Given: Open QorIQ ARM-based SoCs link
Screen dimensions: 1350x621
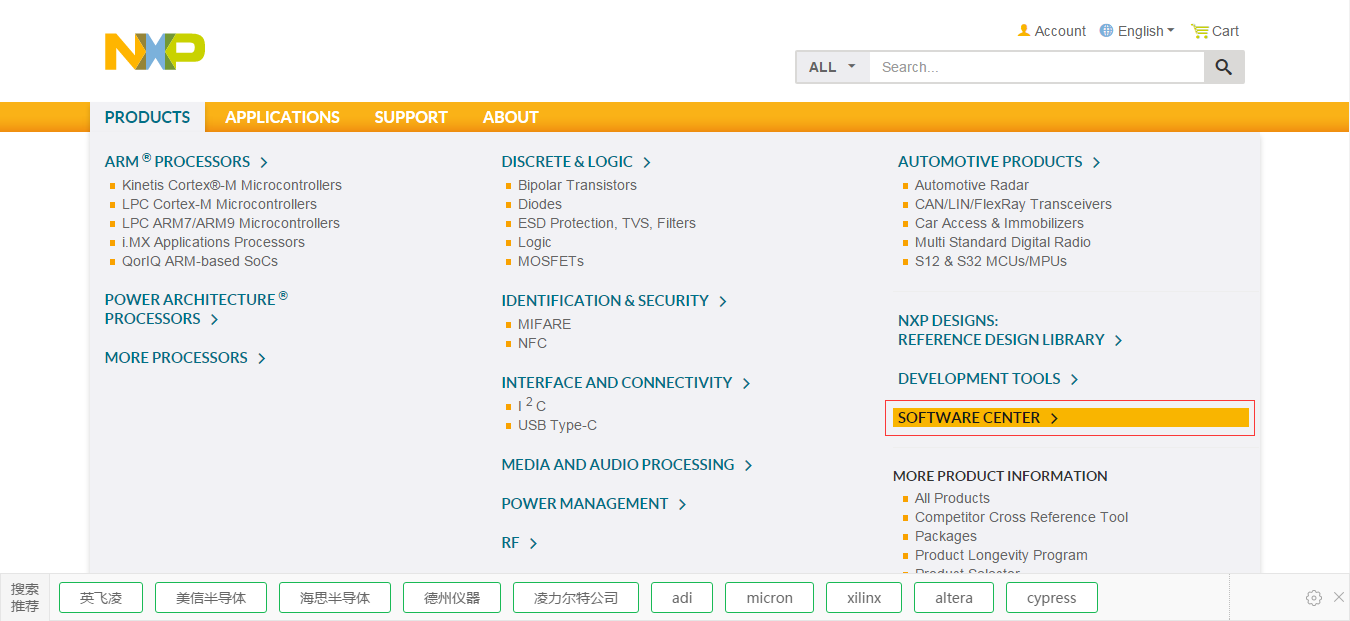Looking at the screenshot, I should (x=200, y=261).
